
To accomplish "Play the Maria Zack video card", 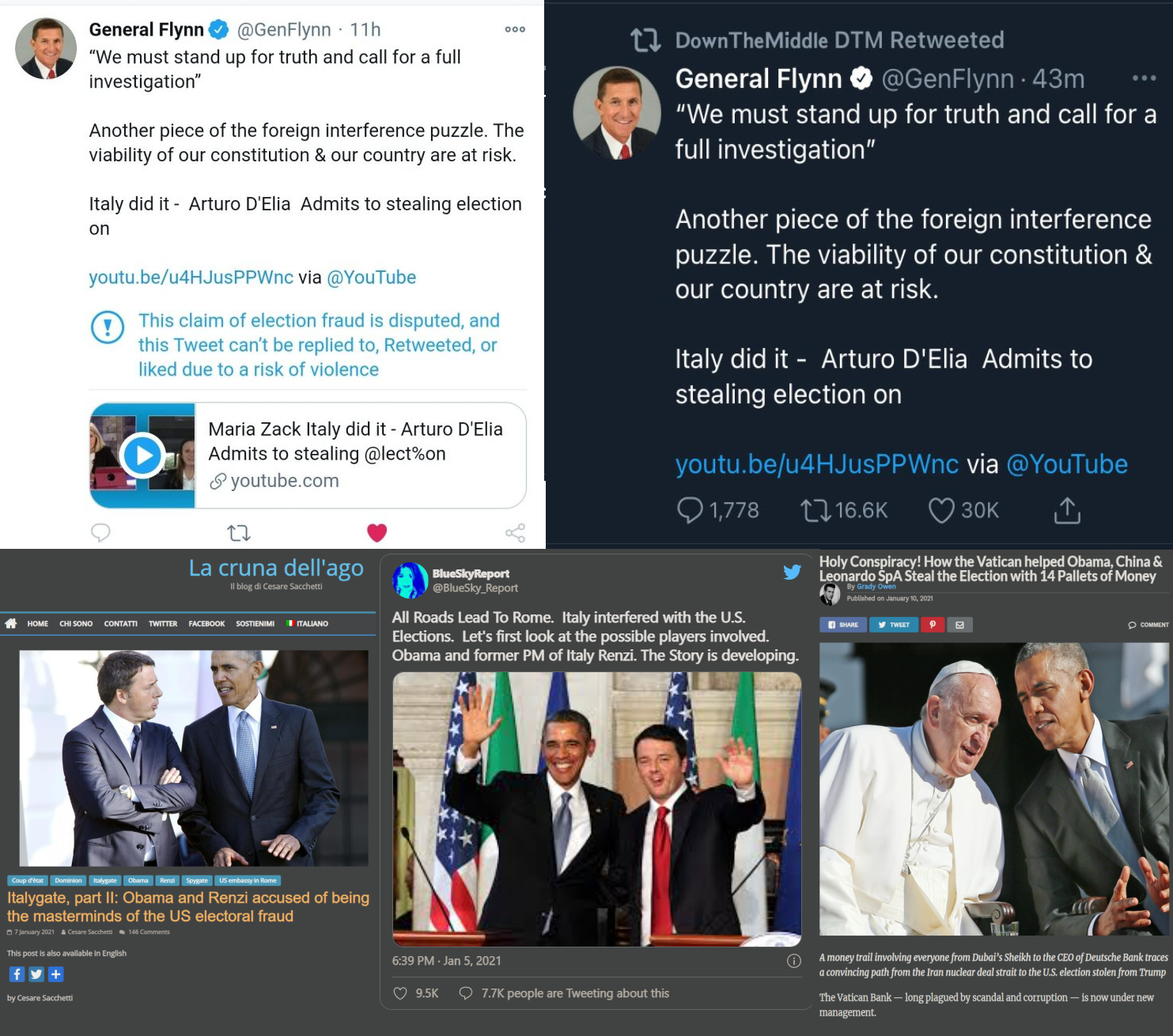I will point(142,456).
